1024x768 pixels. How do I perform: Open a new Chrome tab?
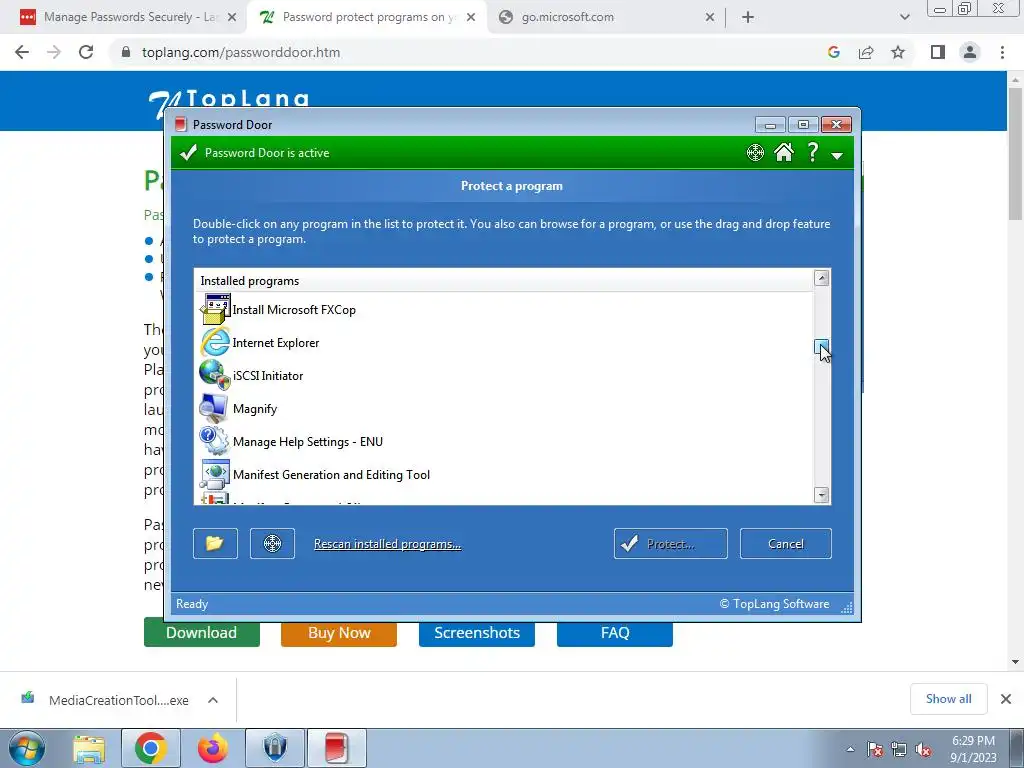(748, 18)
